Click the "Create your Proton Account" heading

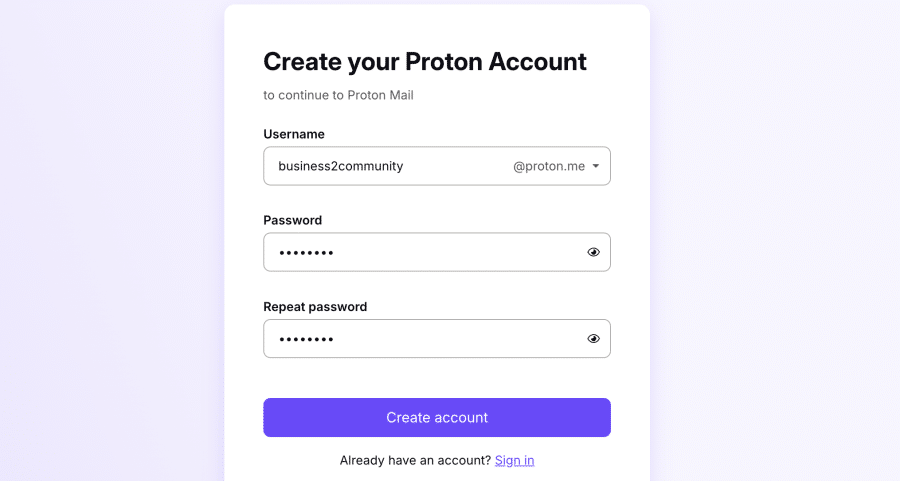tap(425, 62)
